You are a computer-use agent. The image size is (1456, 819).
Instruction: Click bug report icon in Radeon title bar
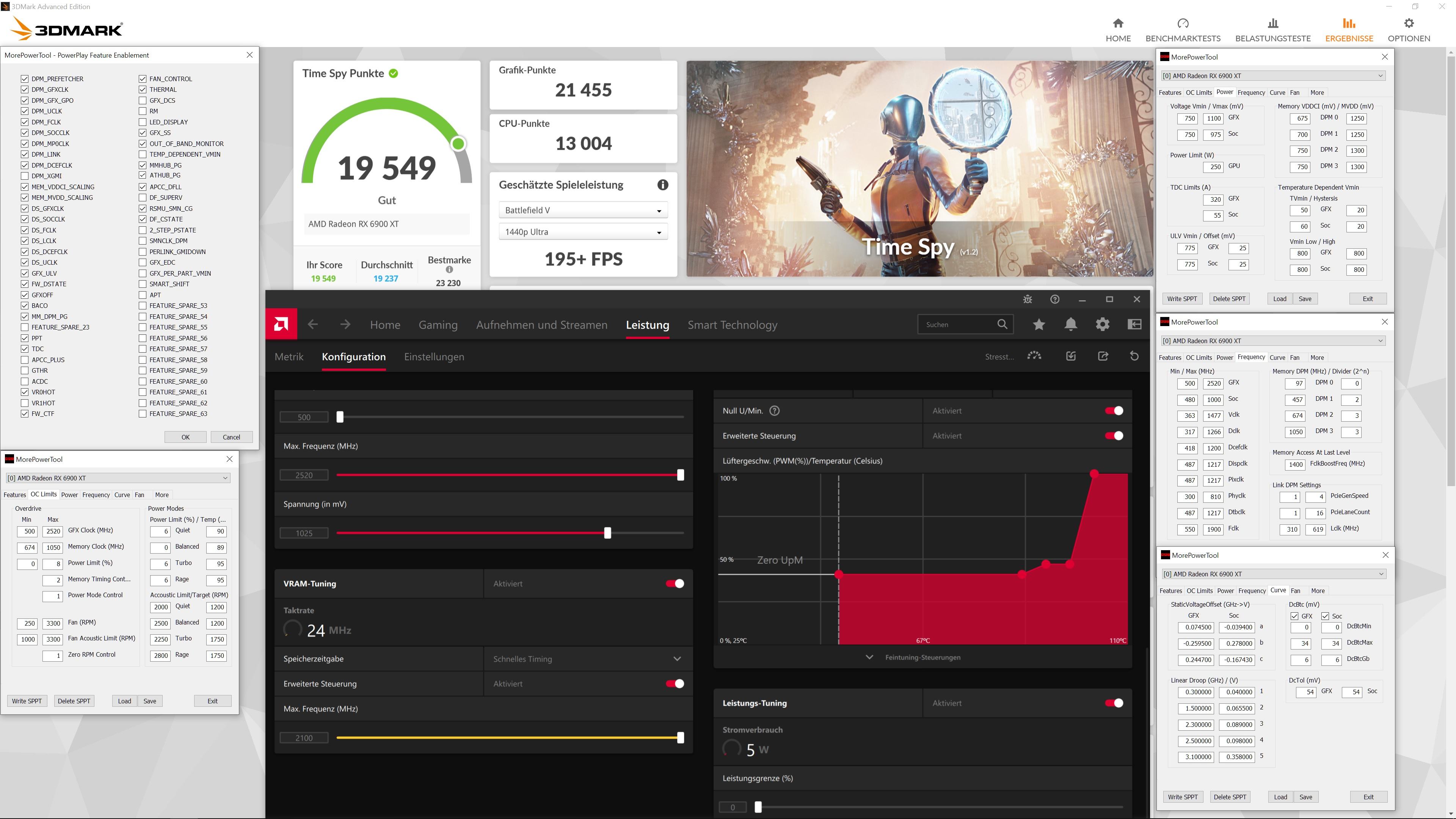coord(1028,299)
